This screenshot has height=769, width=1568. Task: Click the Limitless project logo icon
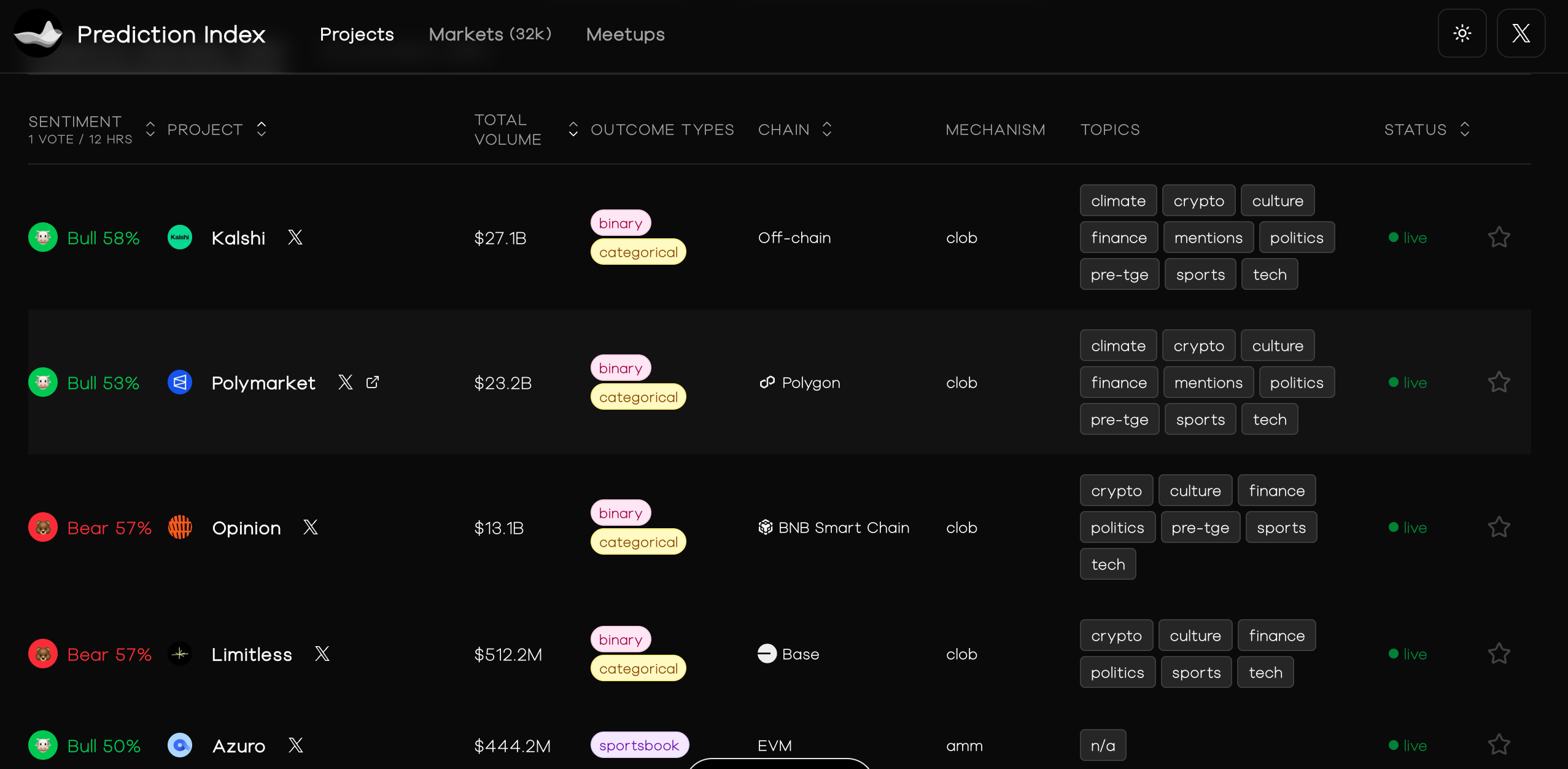tap(180, 654)
